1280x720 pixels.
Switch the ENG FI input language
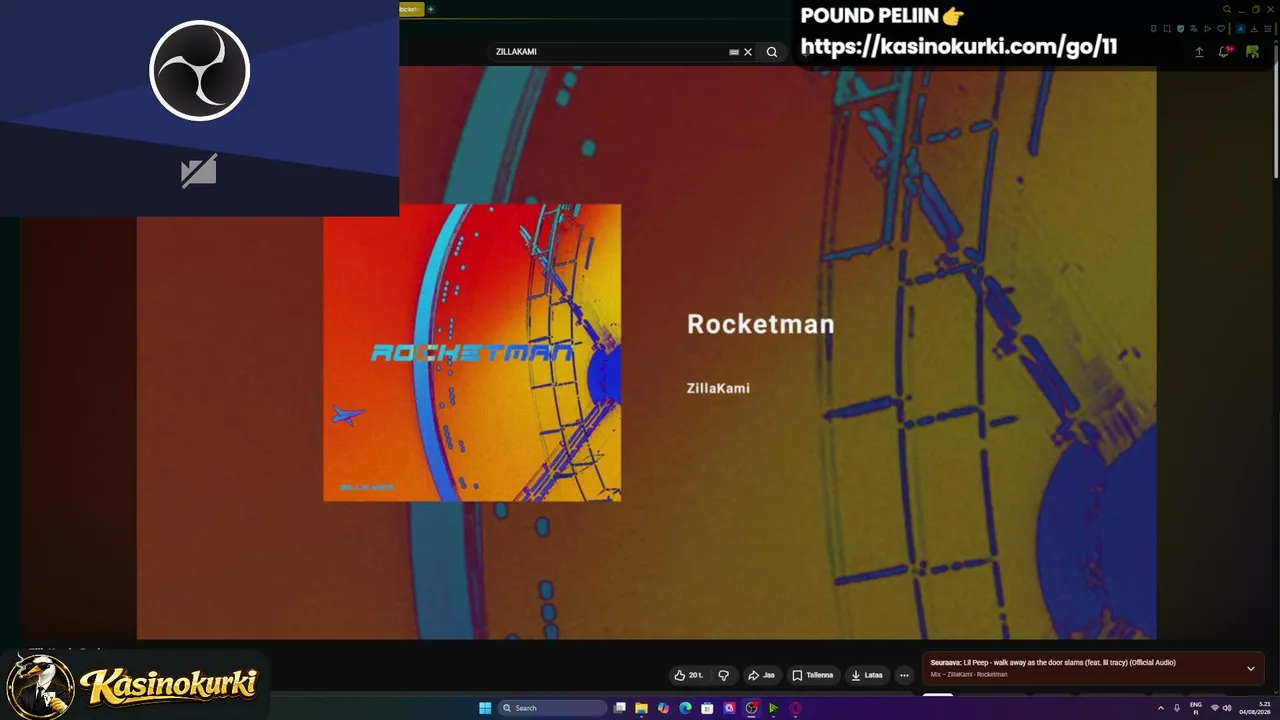tap(1196, 708)
